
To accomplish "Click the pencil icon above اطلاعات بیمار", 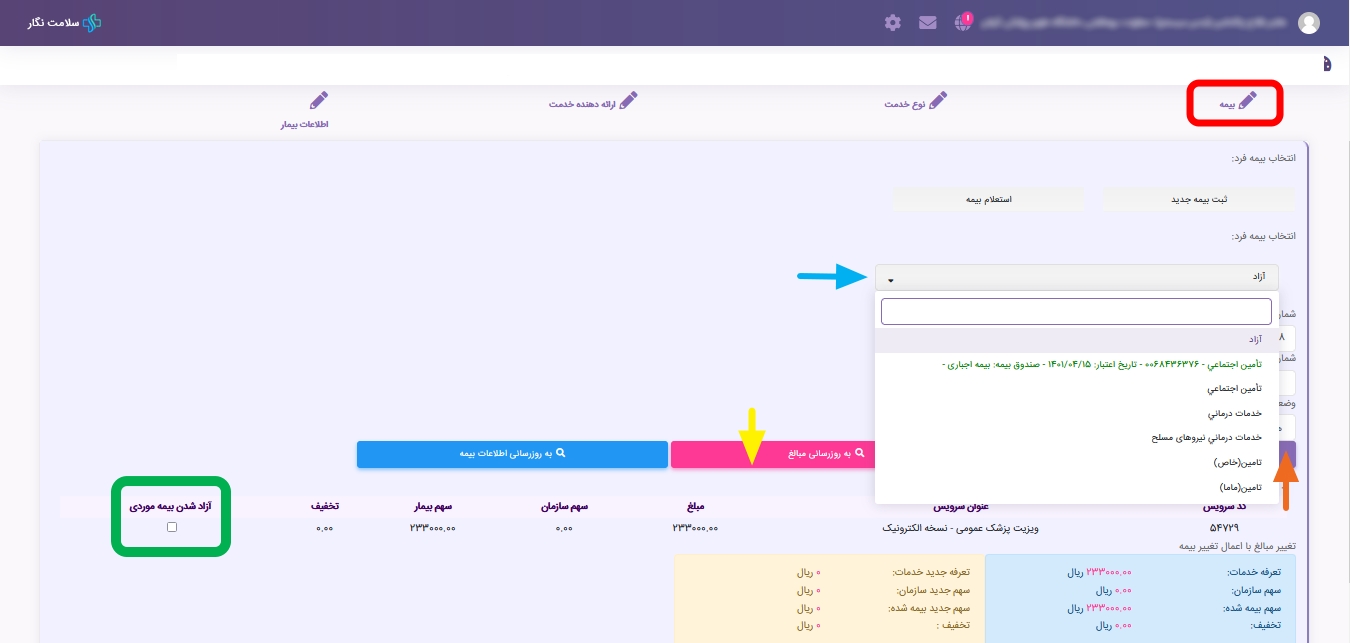I will pos(318,101).
